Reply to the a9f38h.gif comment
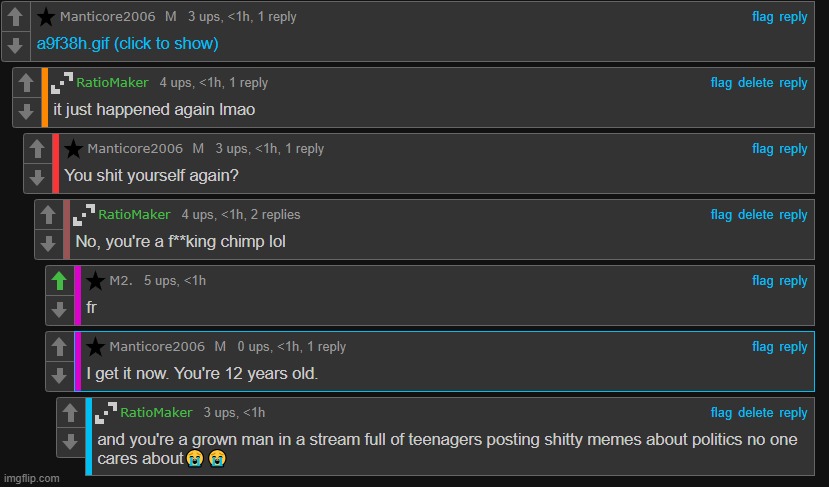 pos(794,17)
